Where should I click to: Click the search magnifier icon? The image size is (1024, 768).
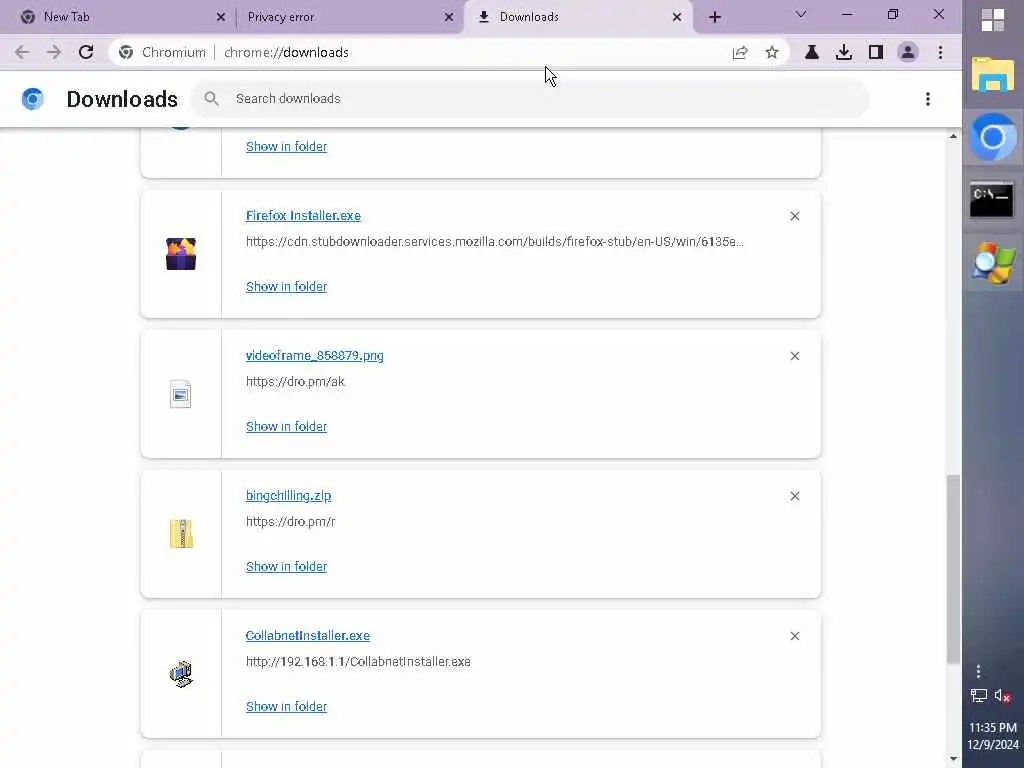coord(211,99)
